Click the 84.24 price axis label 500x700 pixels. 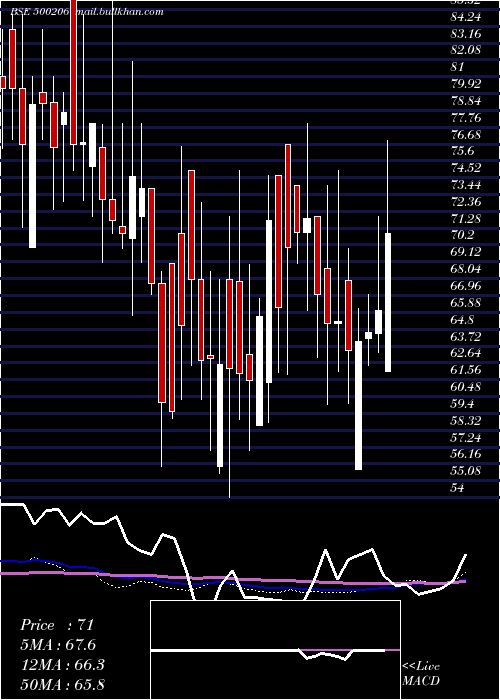tap(466, 17)
